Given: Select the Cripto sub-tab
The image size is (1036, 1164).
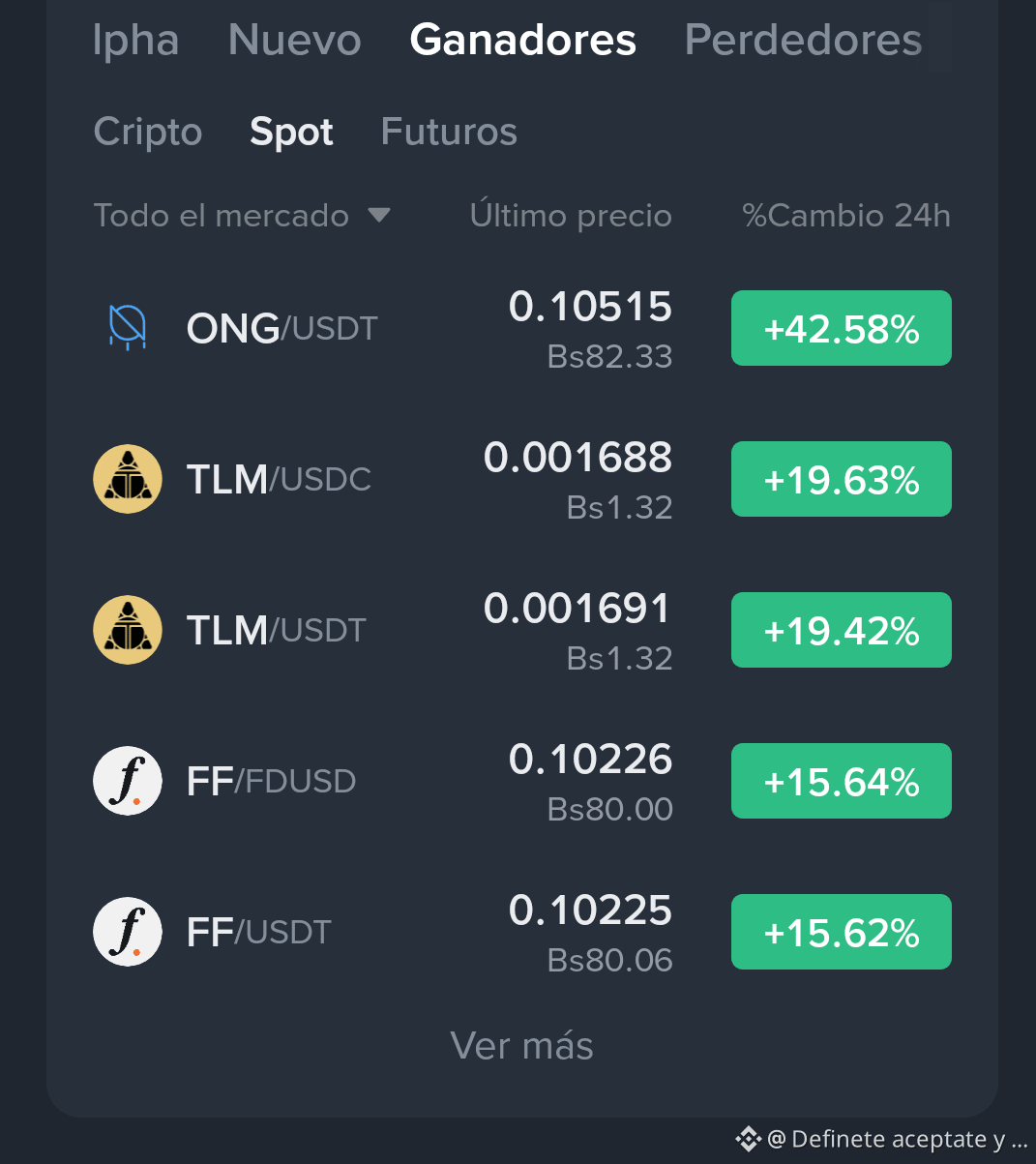Looking at the screenshot, I should 148,132.
